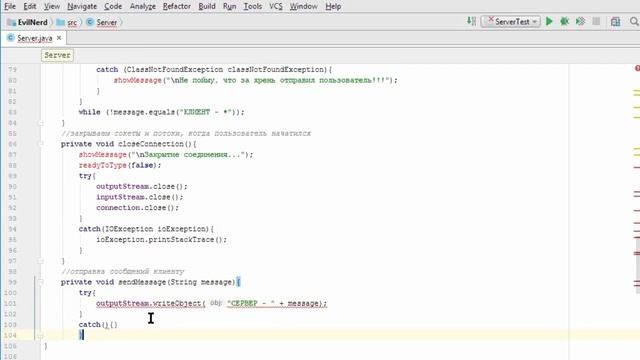Viewport: 640px width, 360px height.
Task: Run the ServerTest configuration with green play button
Action: (549, 21)
